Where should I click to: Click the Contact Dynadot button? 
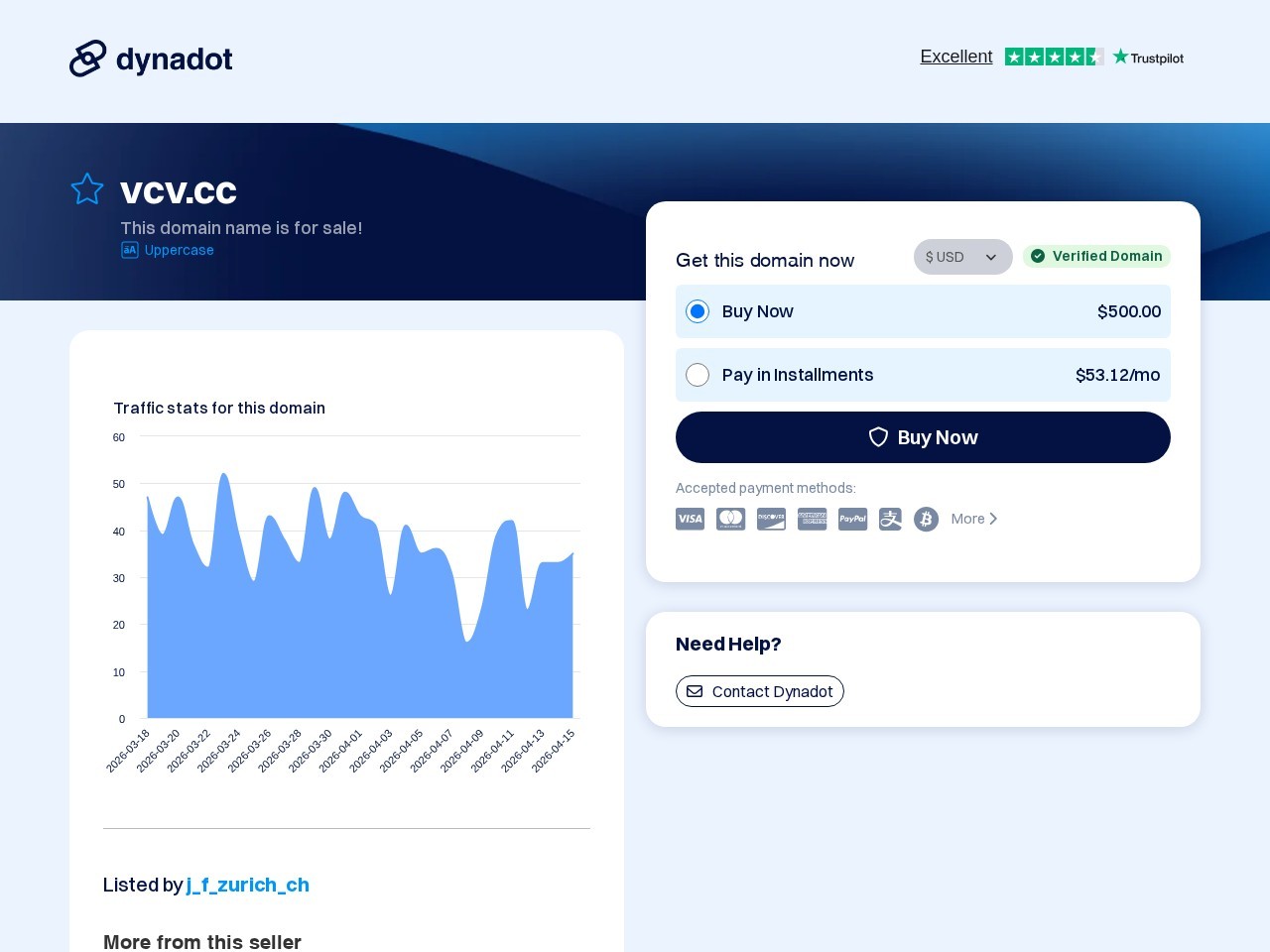(760, 691)
